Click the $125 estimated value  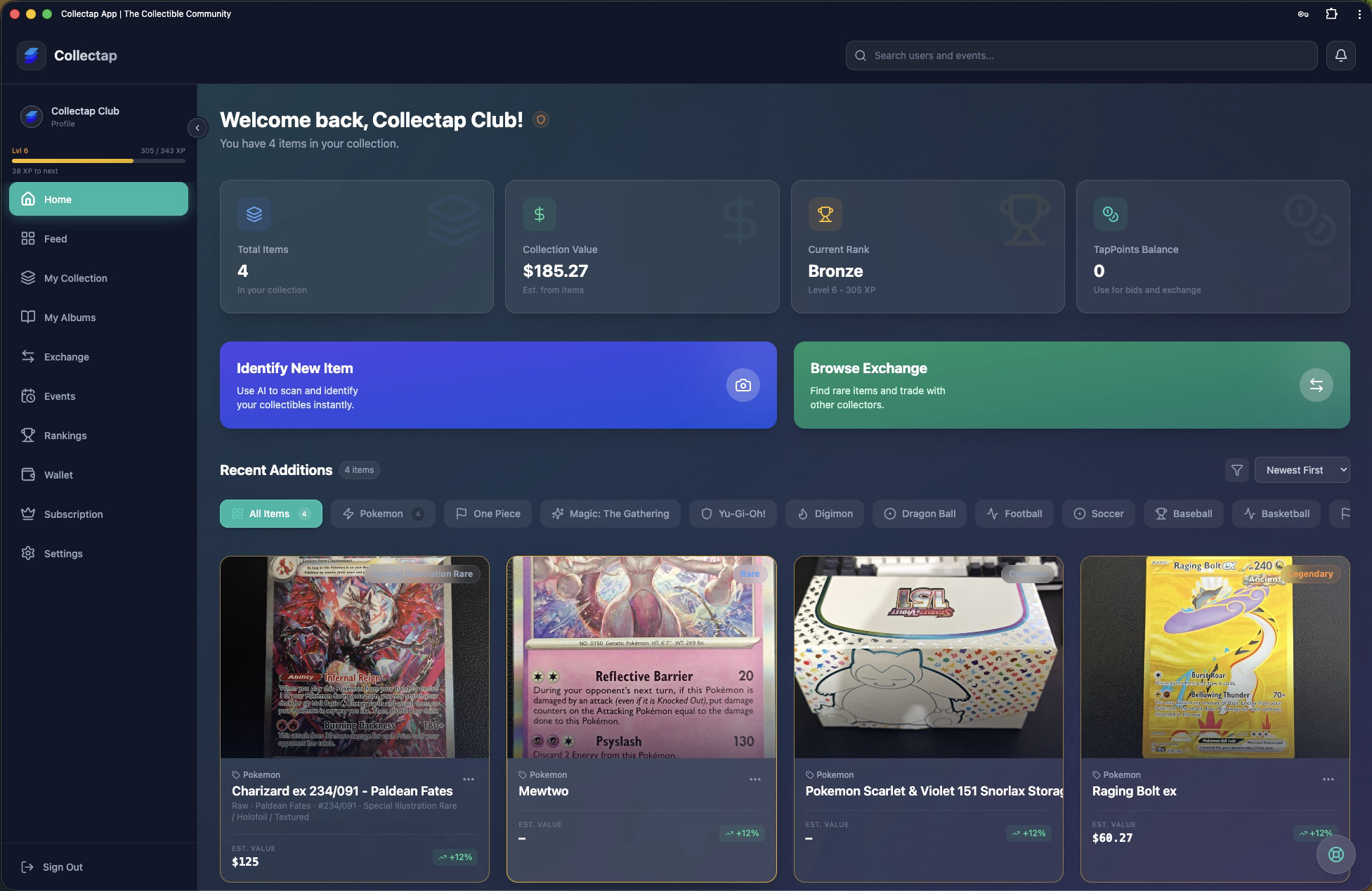[245, 861]
